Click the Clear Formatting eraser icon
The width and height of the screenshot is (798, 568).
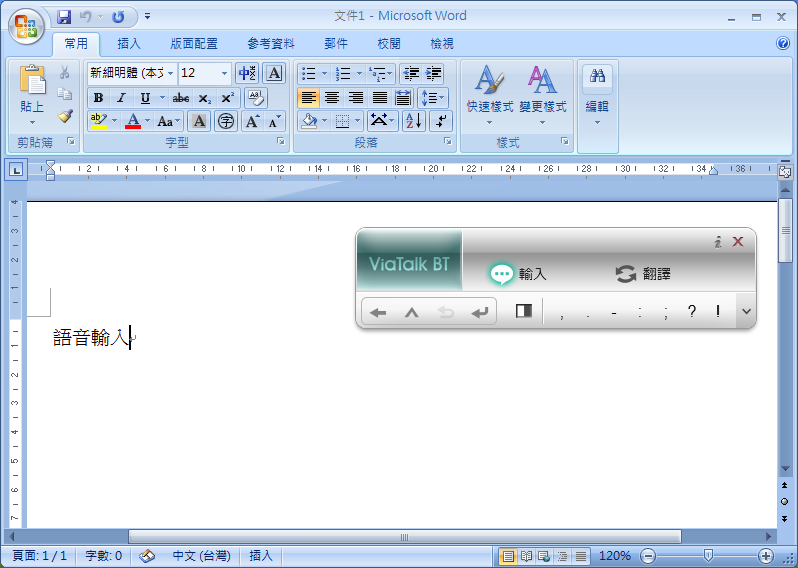(255, 97)
